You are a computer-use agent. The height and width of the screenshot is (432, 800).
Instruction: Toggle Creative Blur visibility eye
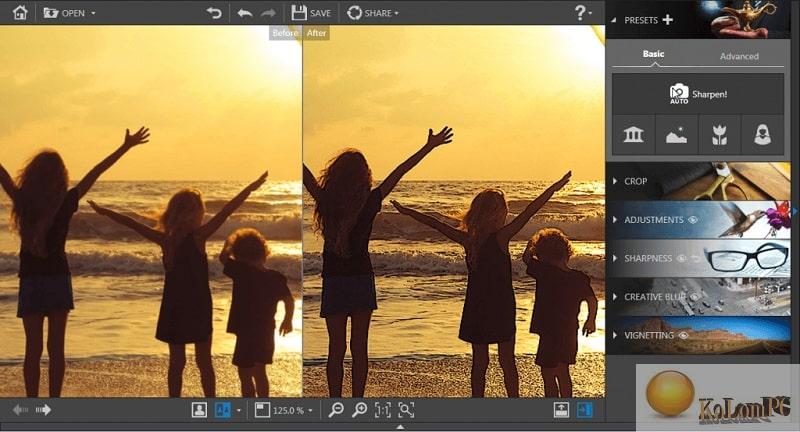(695, 297)
